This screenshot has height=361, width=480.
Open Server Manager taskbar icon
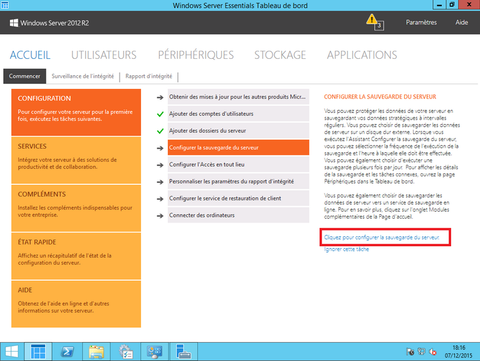[x=183, y=351]
